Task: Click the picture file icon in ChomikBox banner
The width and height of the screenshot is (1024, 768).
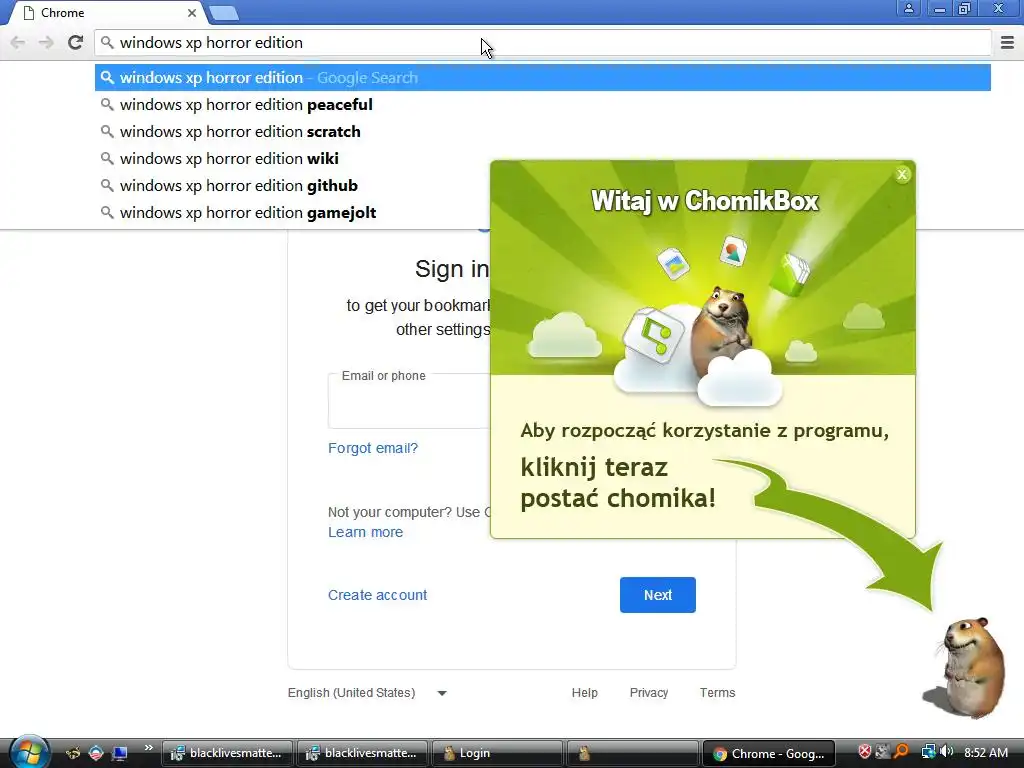Action: [x=673, y=263]
